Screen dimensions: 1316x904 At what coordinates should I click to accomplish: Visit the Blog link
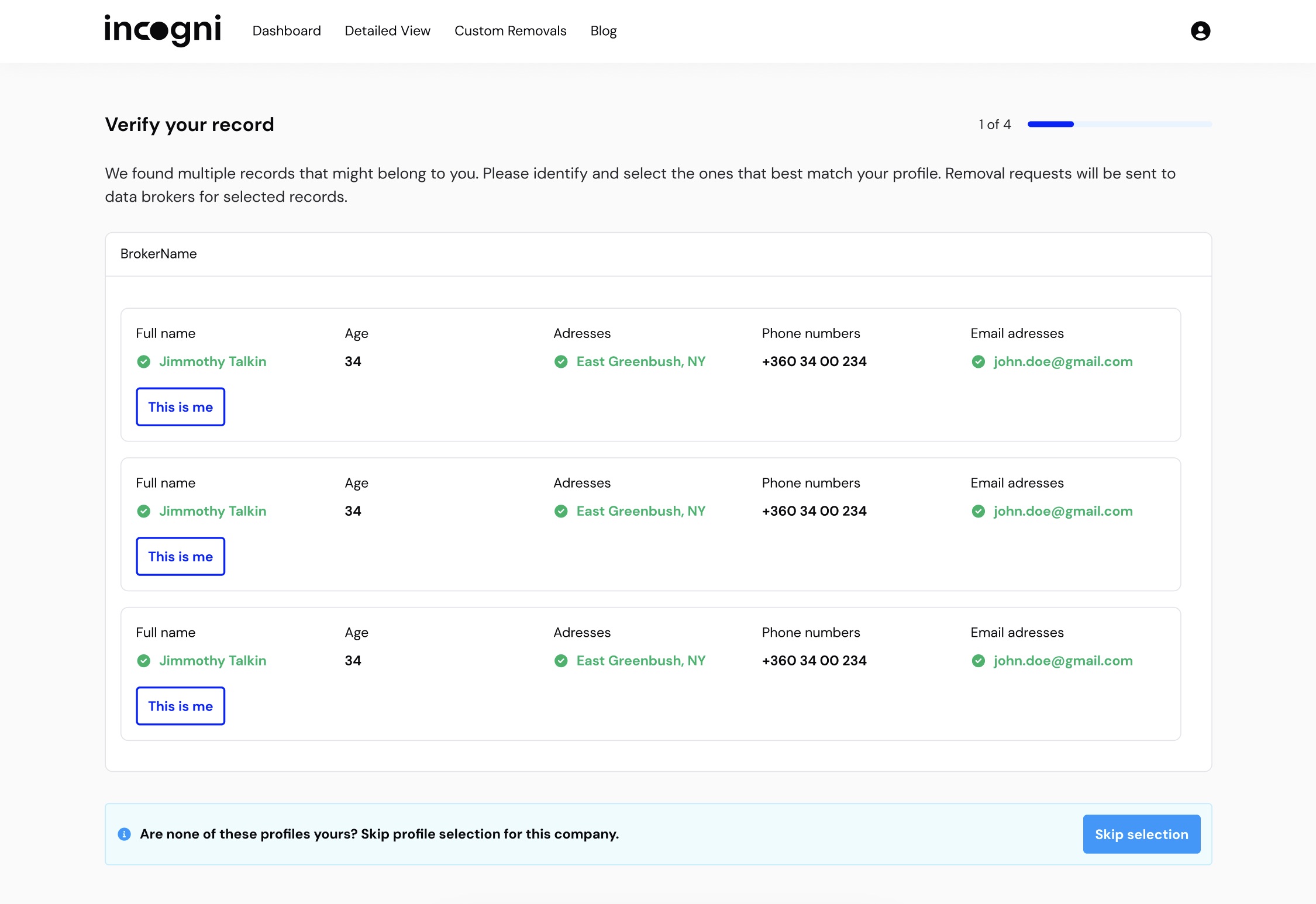[603, 31]
